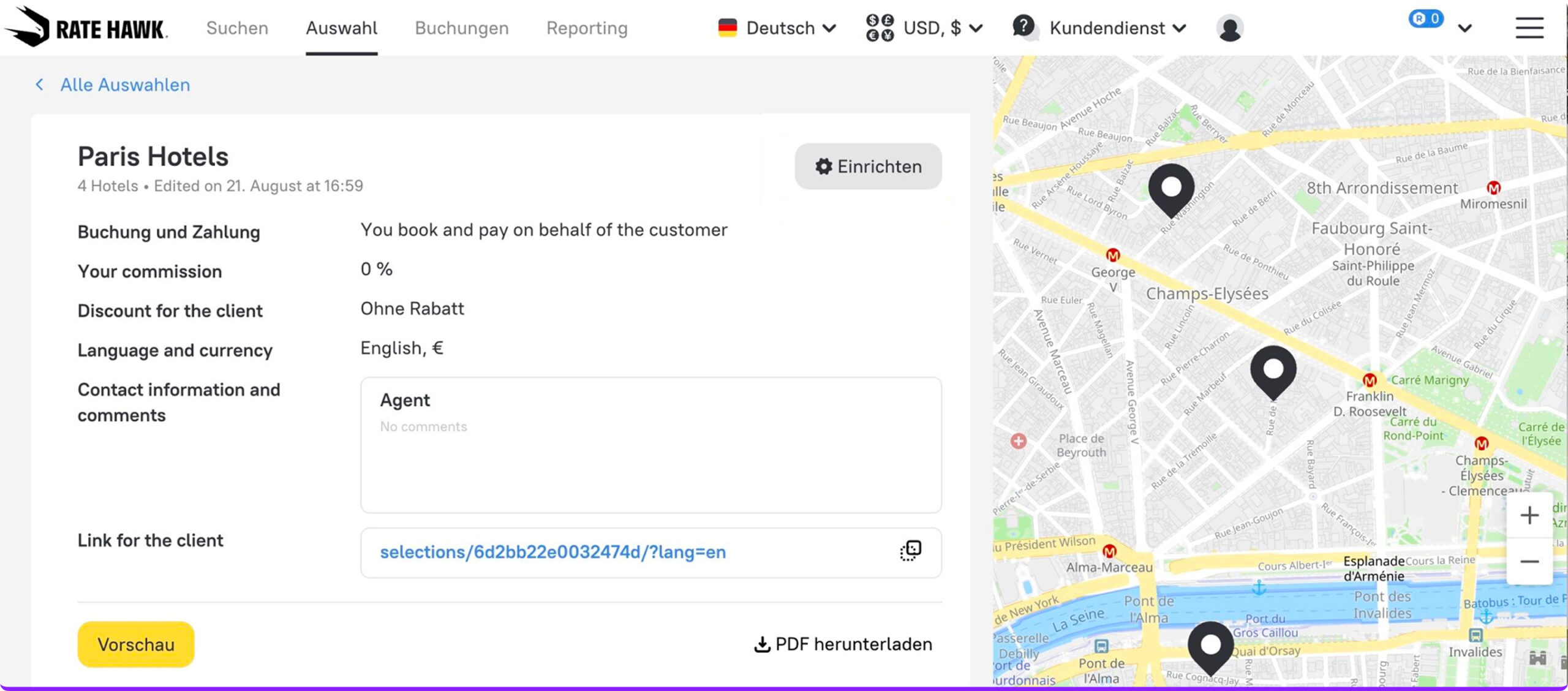Zoom in on the map
The width and height of the screenshot is (1568, 691).
click(x=1529, y=515)
